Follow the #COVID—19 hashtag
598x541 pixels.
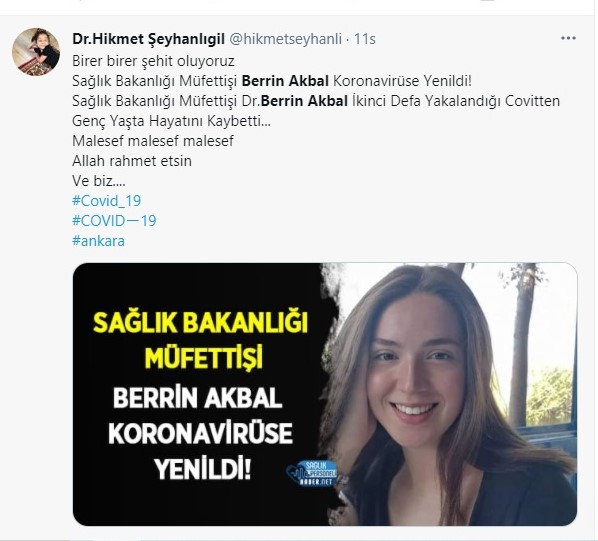coord(114,221)
